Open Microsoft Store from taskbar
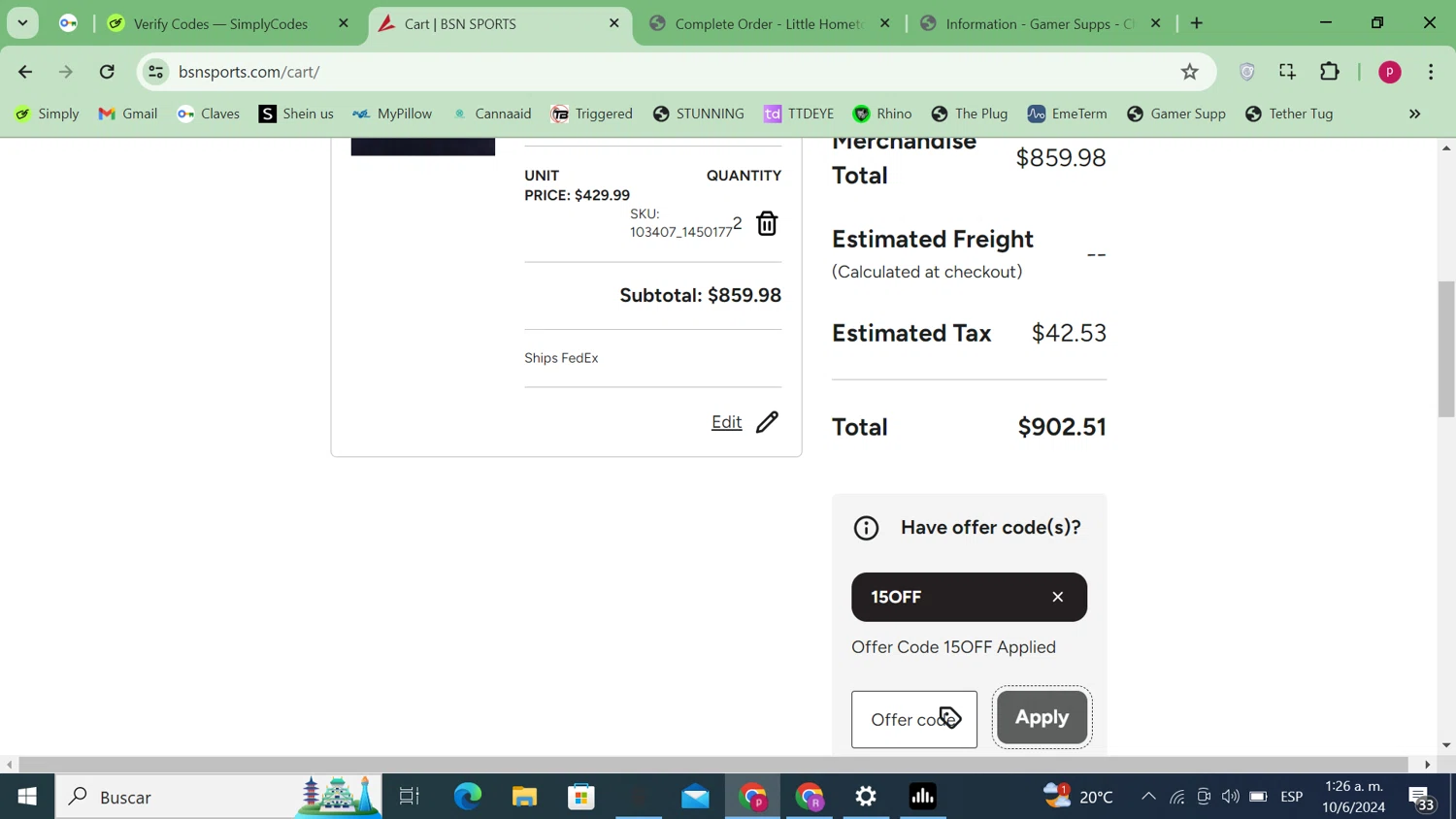The height and width of the screenshot is (819, 1456). coord(581,797)
